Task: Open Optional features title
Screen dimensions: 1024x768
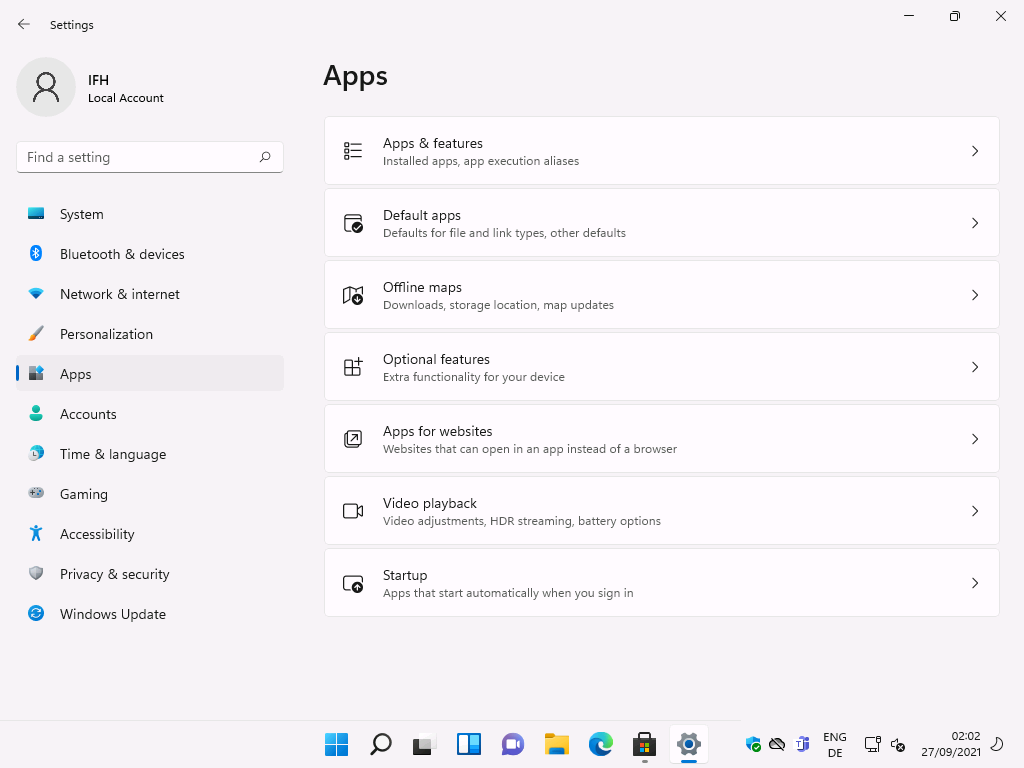Action: pos(436,359)
